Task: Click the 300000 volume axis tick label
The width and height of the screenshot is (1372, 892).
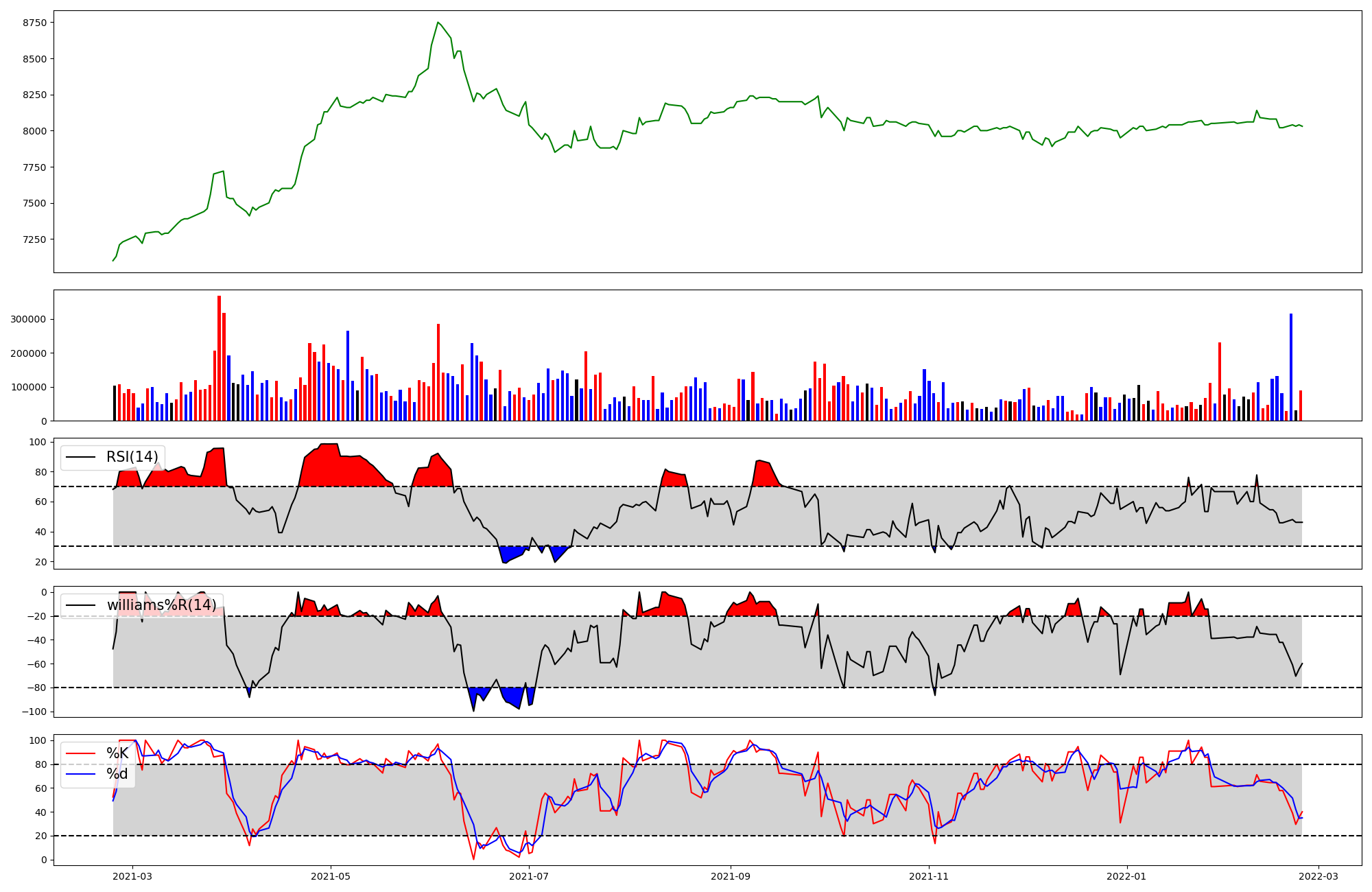Action: (29, 319)
